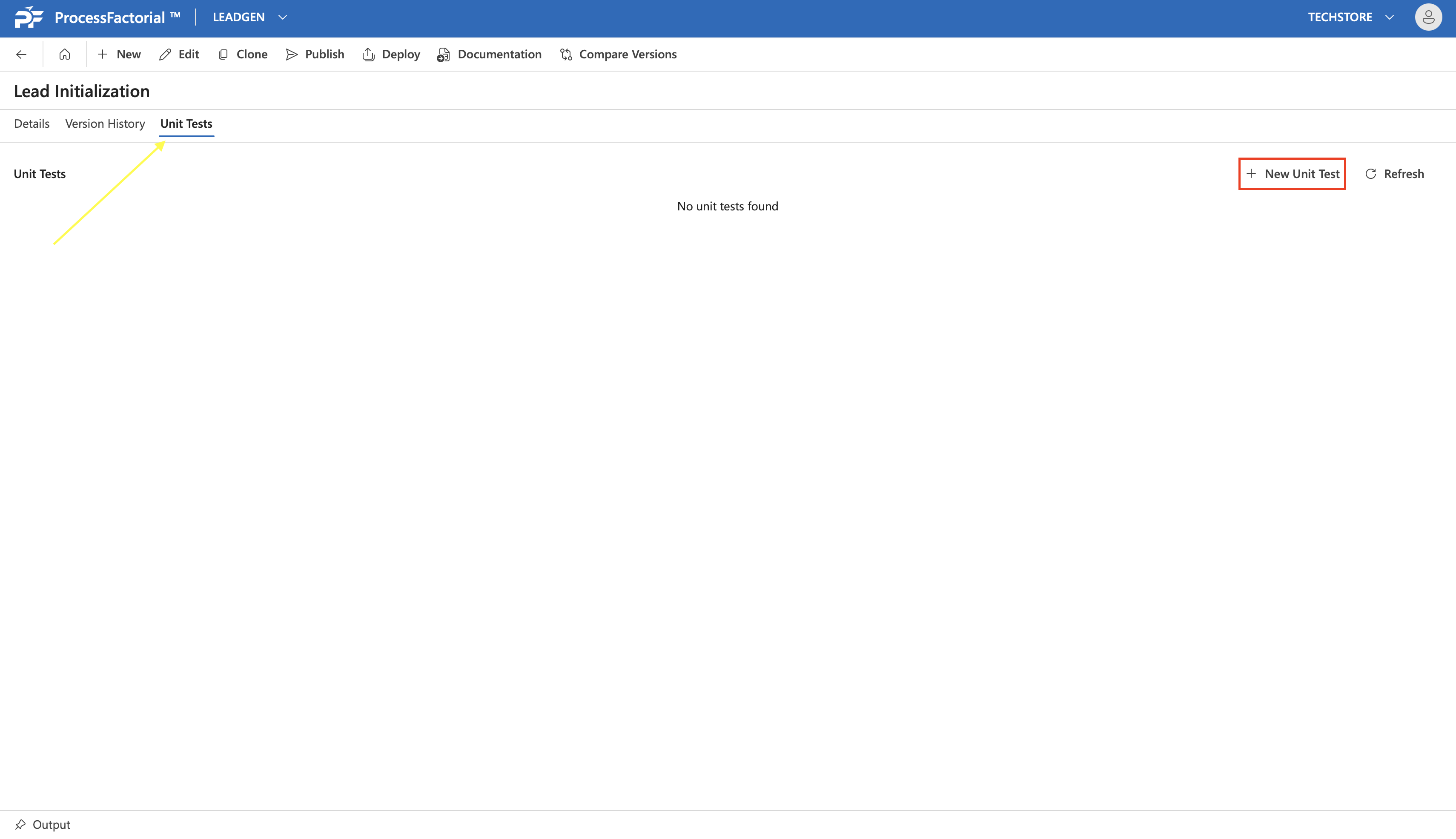
Task: Click the Edit pencil icon
Action: coord(165,54)
